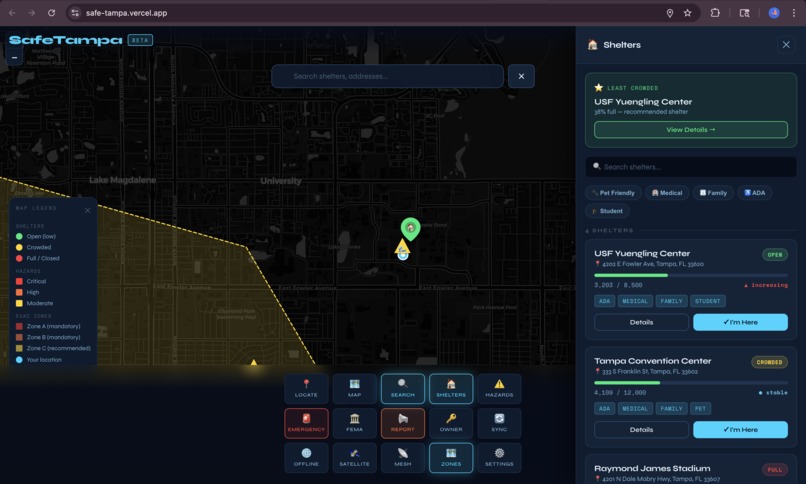Screen dimensions: 806x484
Task: Click the Tampa Convention Center capacity bar
Action: coord(691,383)
